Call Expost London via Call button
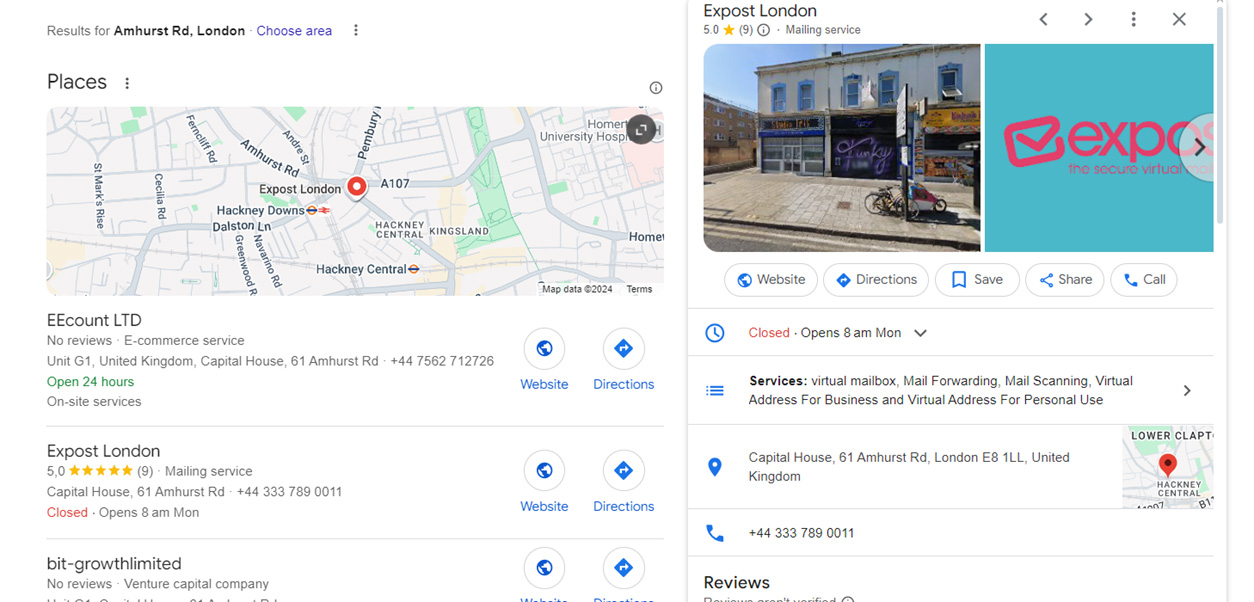The height and width of the screenshot is (602, 1254). 1144,280
